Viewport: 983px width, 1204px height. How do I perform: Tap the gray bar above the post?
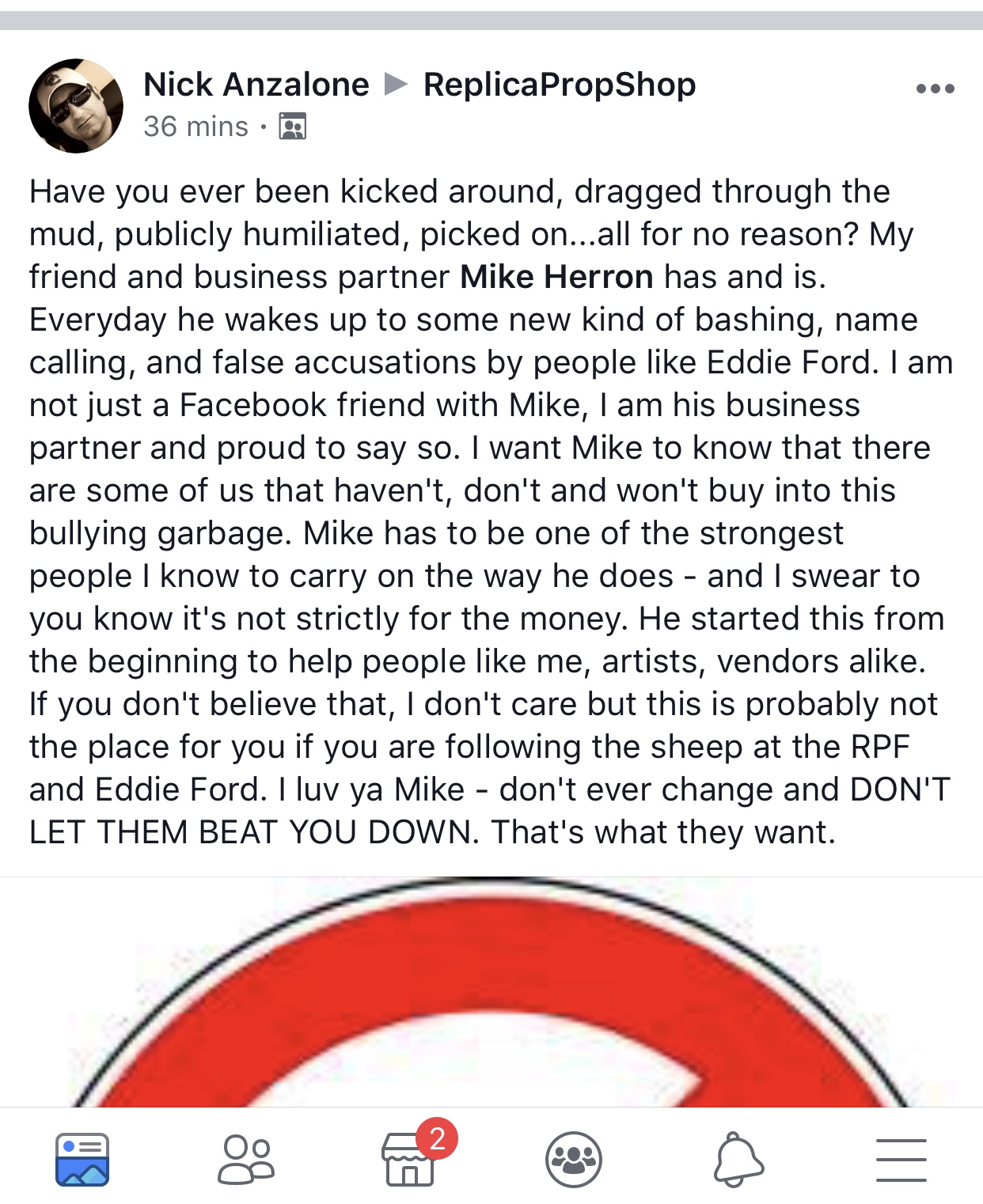tap(491, 20)
